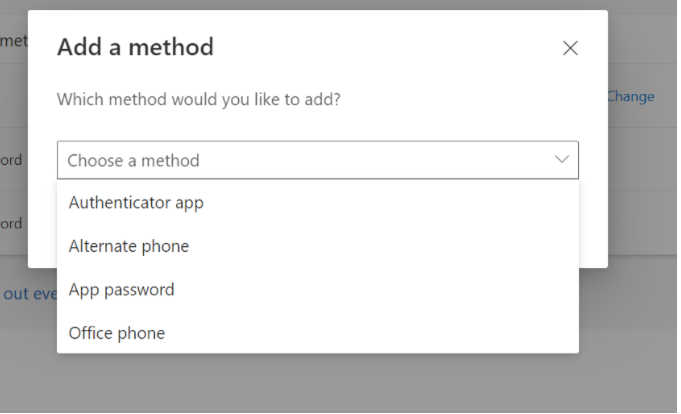Viewport: 681px width, 414px height.
Task: Pick App password as the method
Action: click(x=122, y=290)
